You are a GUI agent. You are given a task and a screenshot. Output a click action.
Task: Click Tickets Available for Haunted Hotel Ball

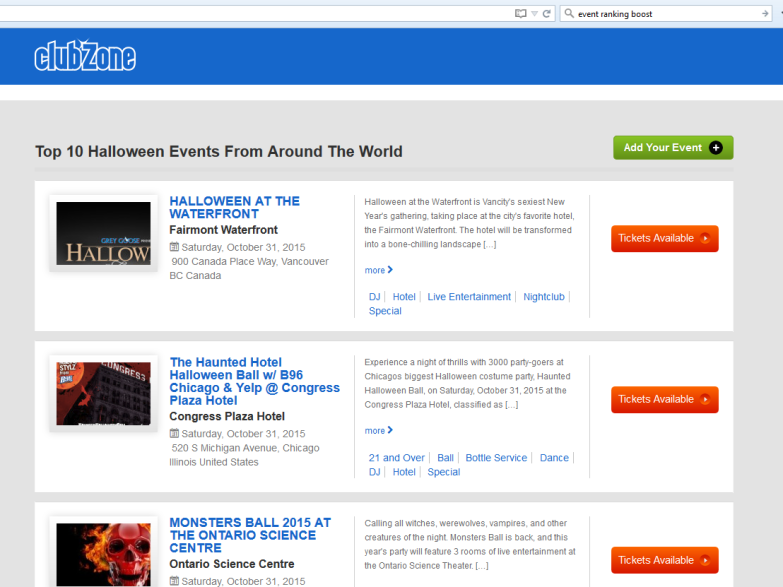point(665,399)
